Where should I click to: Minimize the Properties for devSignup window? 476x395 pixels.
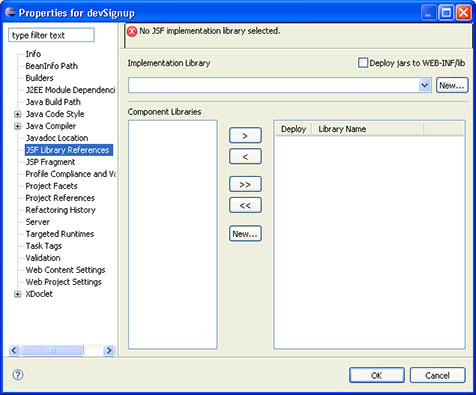(x=429, y=13)
